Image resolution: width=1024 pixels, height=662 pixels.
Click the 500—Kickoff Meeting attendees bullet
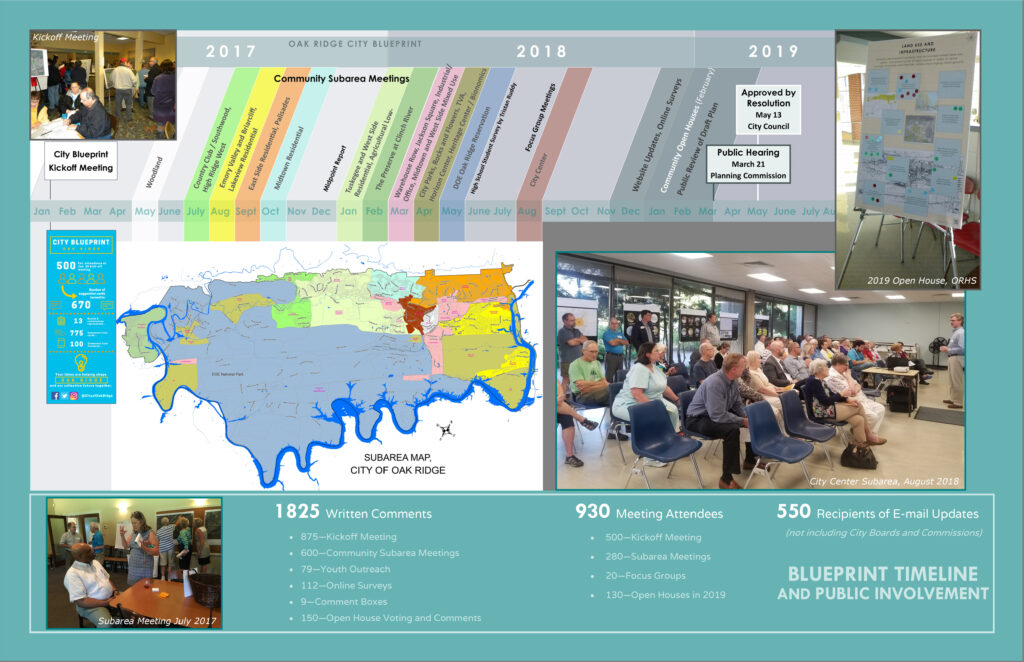pyautogui.click(x=653, y=537)
